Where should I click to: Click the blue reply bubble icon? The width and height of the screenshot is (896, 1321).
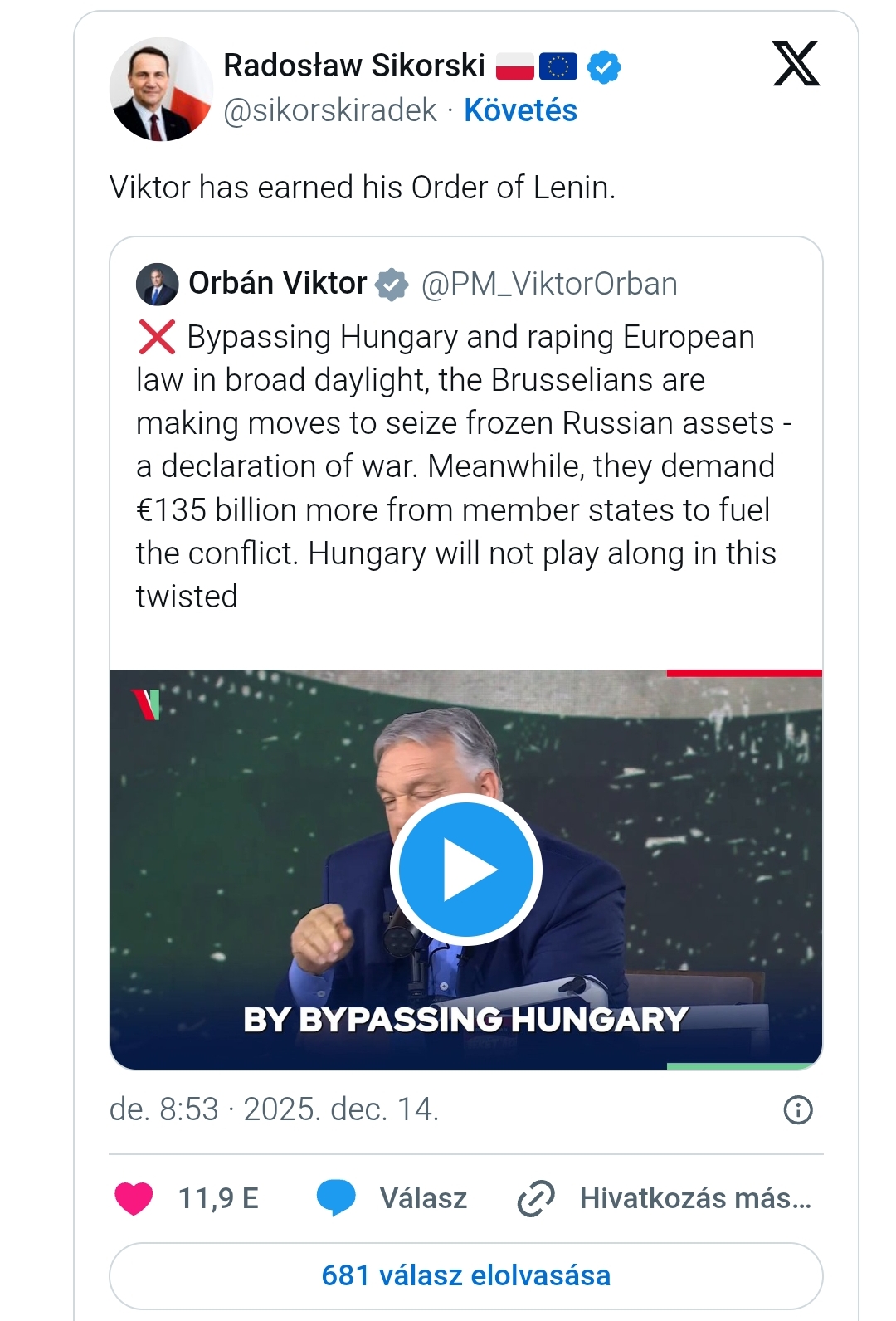coord(336,1198)
